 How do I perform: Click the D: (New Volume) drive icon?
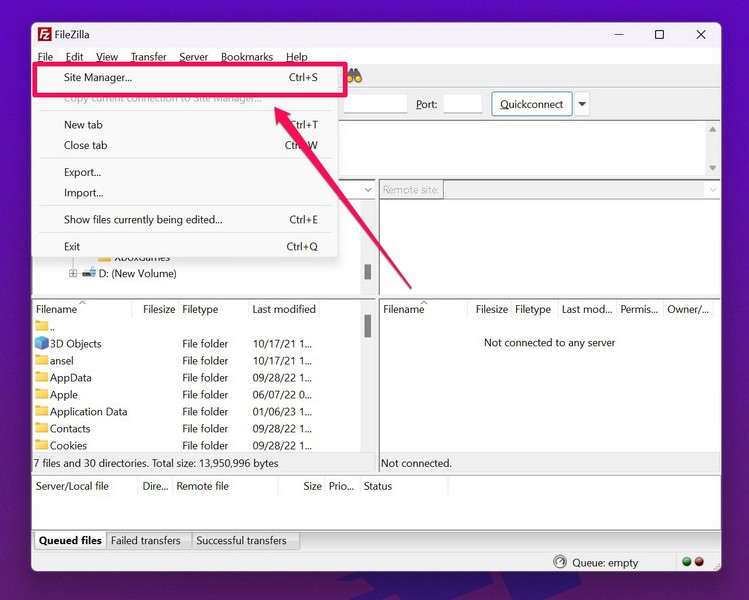pyautogui.click(x=89, y=273)
